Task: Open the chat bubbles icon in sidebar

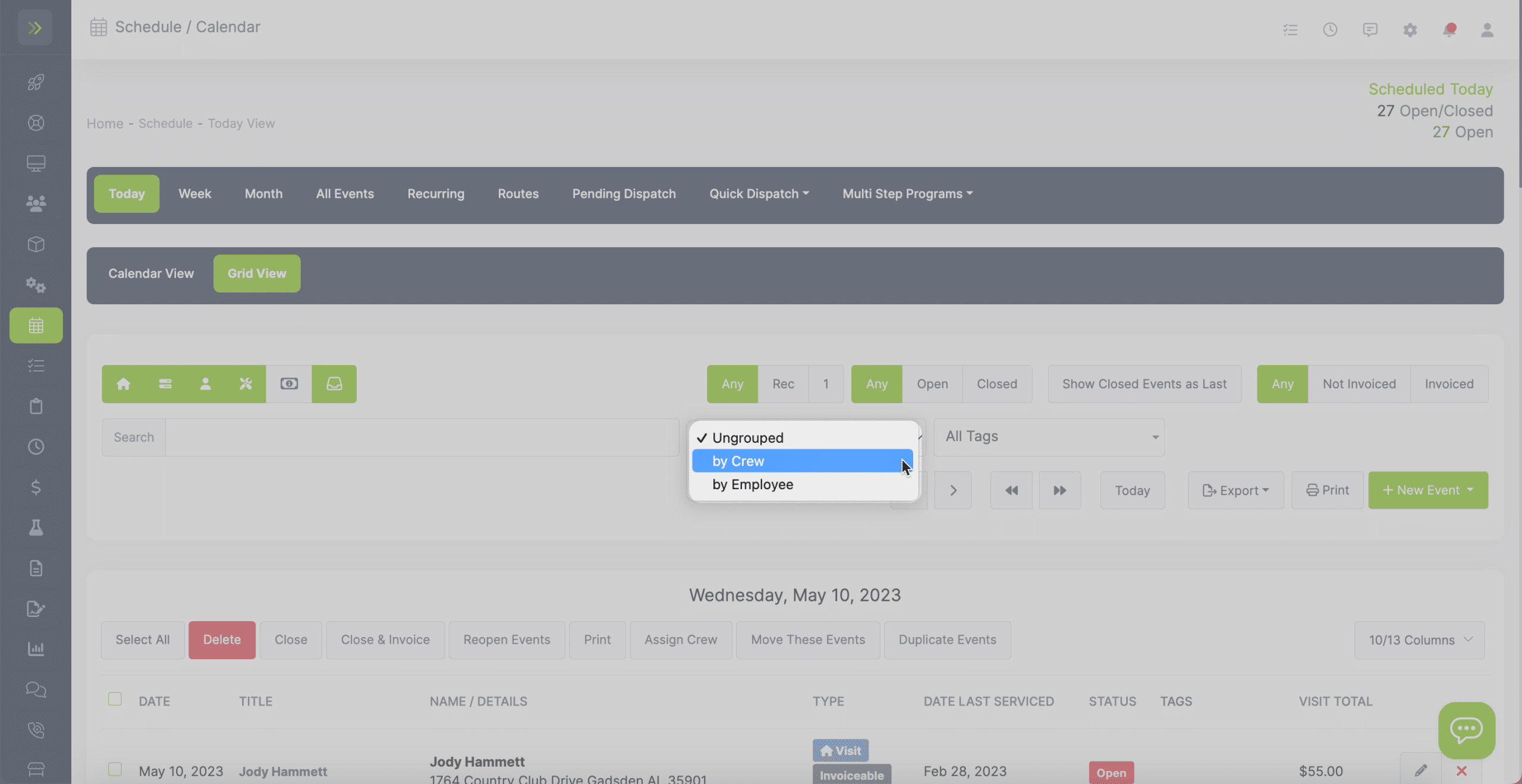Action: [x=36, y=689]
